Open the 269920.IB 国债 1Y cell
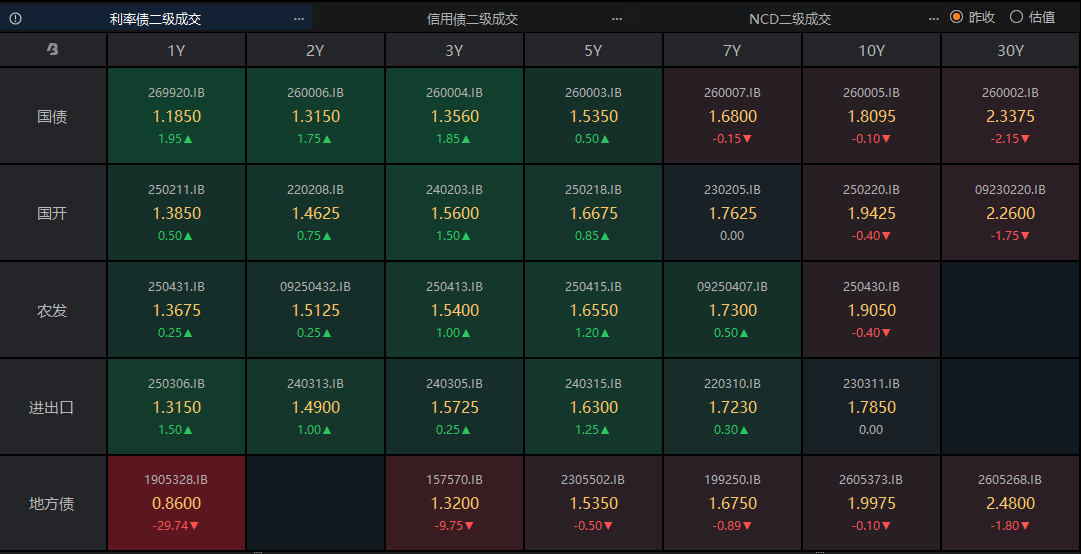1081x554 pixels. tap(176, 116)
